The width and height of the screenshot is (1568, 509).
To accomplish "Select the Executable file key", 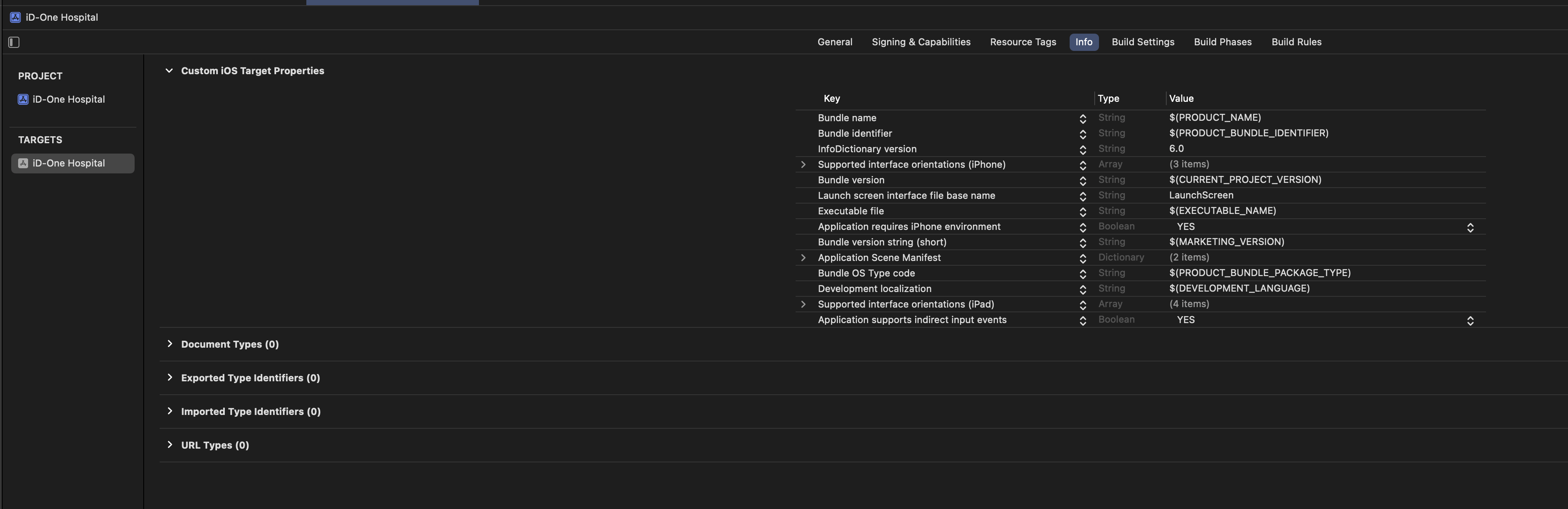I will 850,211.
